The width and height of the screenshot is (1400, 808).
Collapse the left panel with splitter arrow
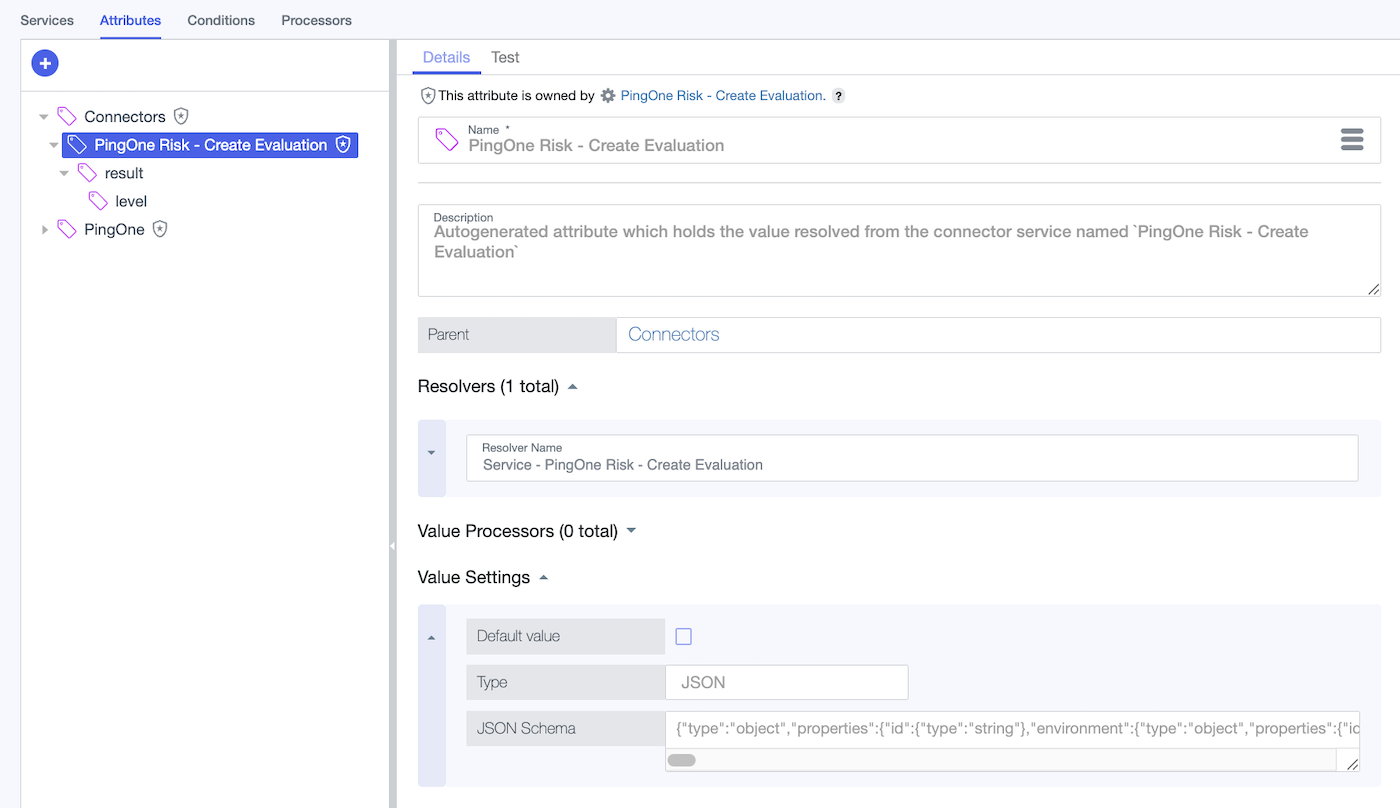(392, 546)
